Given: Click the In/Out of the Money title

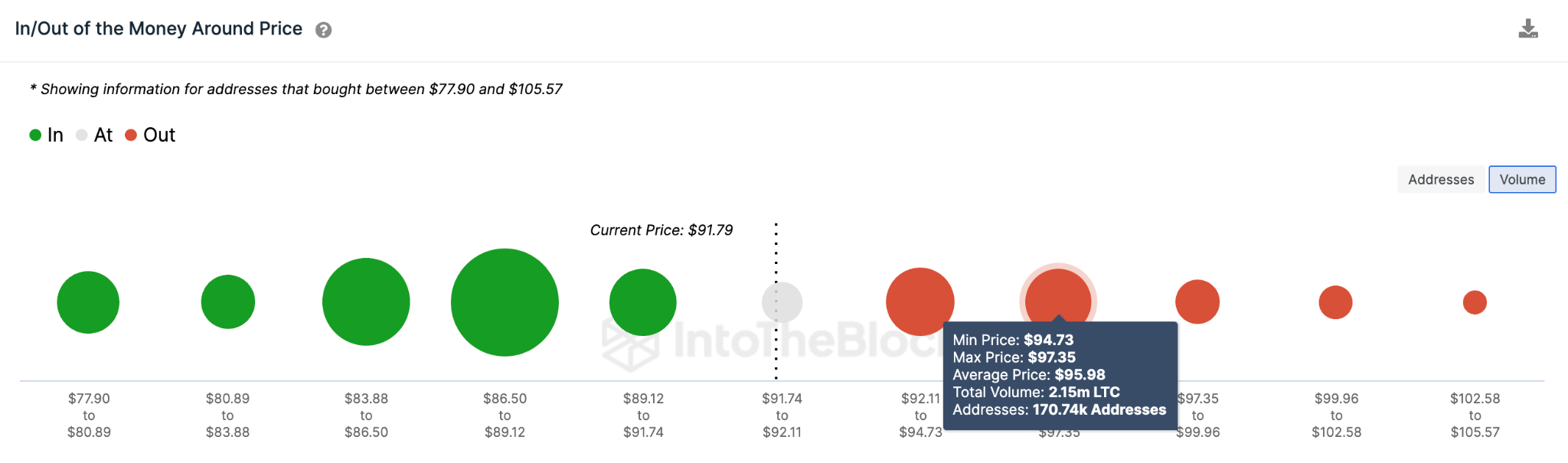Looking at the screenshot, I should pyautogui.click(x=158, y=29).
